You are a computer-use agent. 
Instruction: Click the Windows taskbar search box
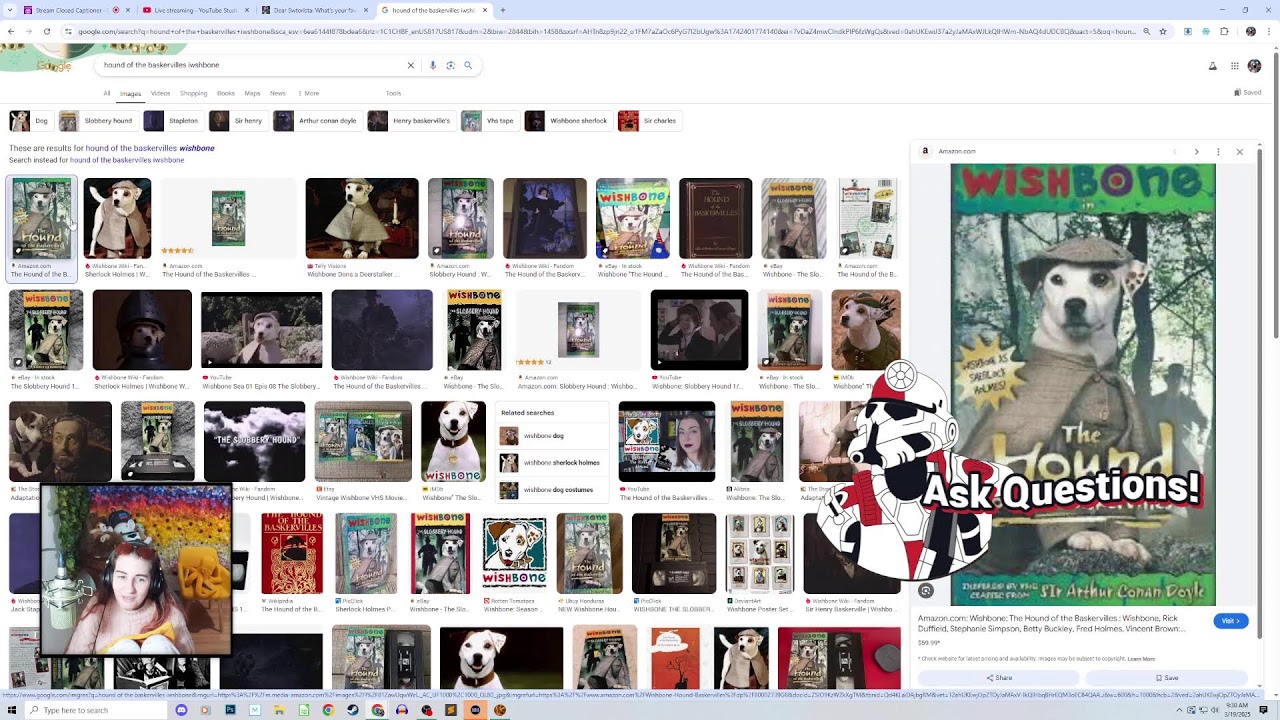pos(95,710)
